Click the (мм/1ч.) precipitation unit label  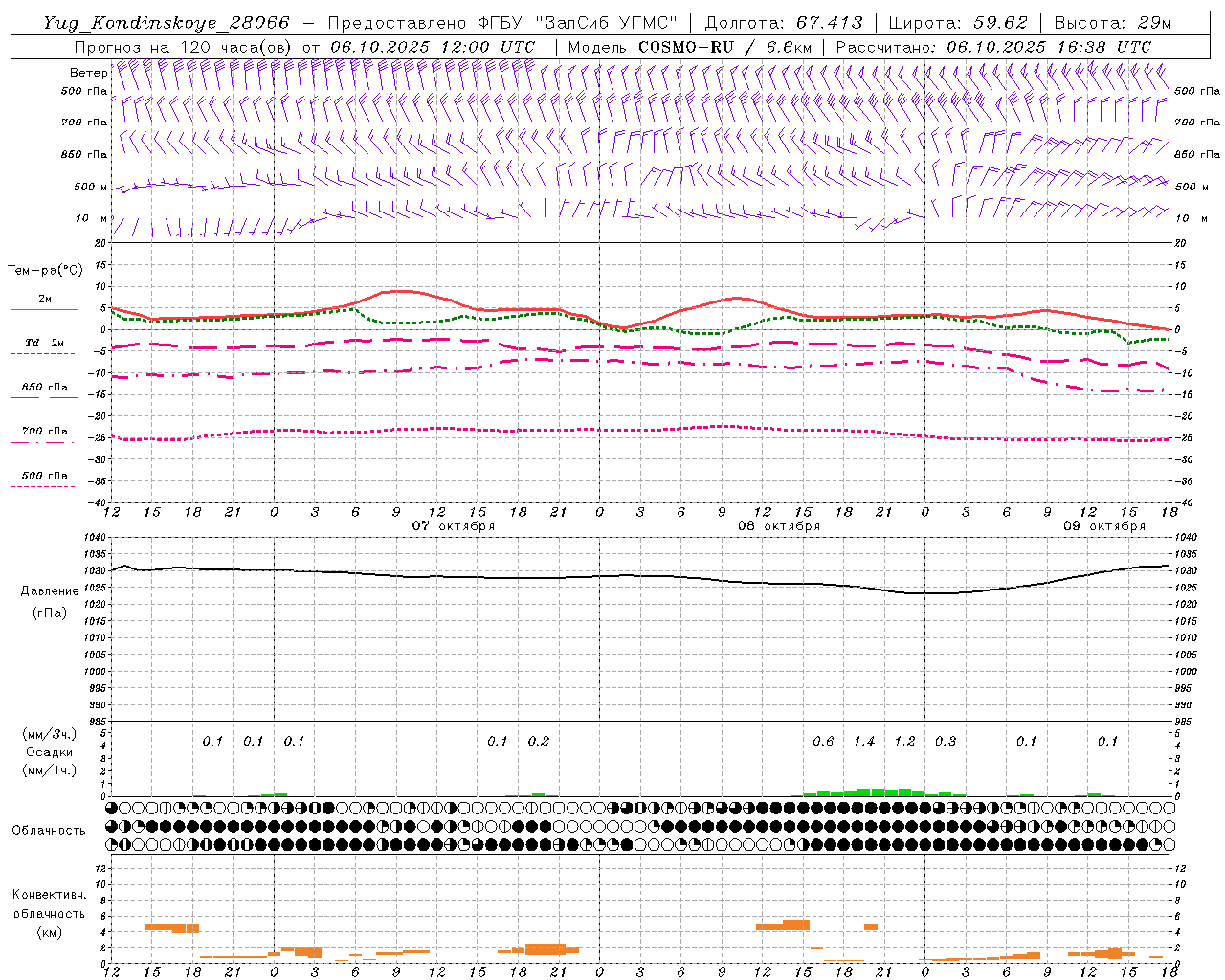[49, 770]
